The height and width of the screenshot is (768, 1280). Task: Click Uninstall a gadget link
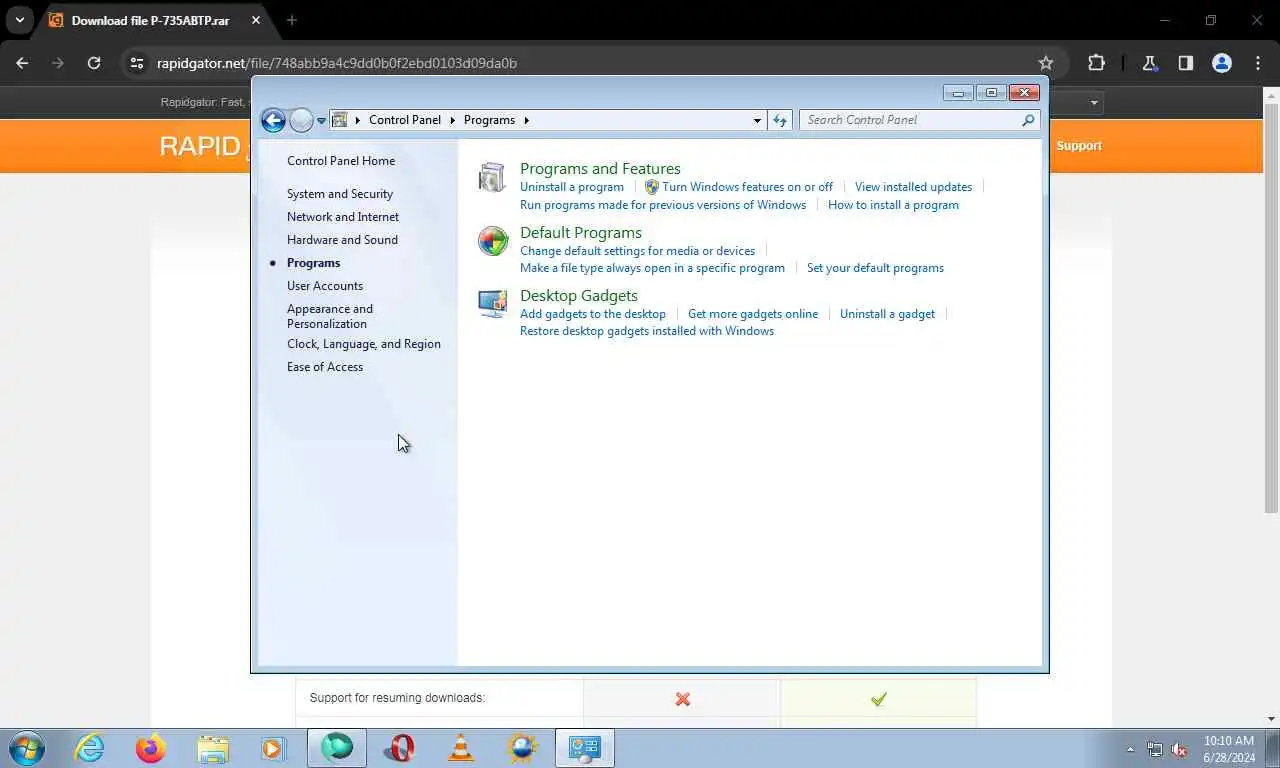(x=887, y=314)
